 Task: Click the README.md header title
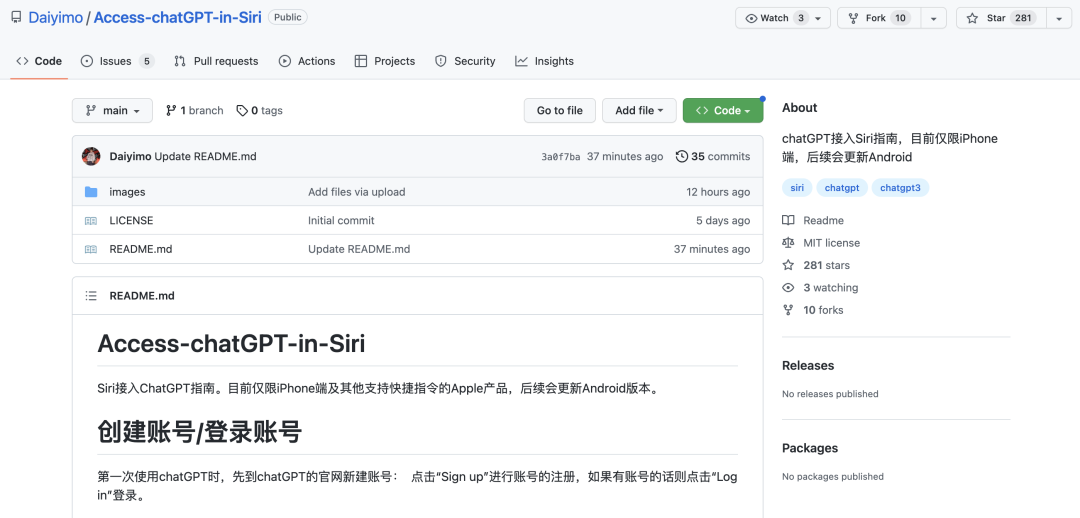click(x=142, y=296)
